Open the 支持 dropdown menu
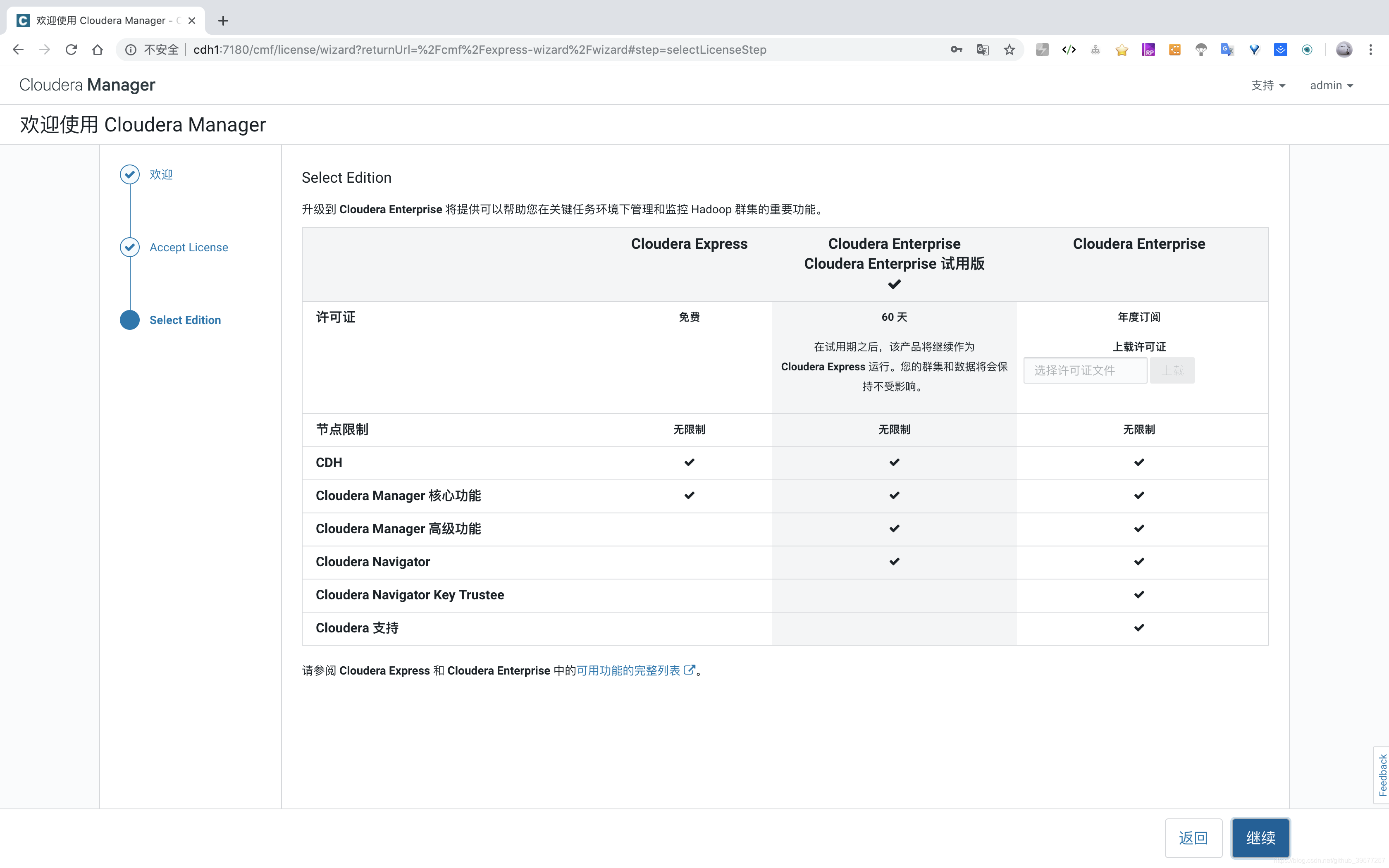 pos(1268,86)
